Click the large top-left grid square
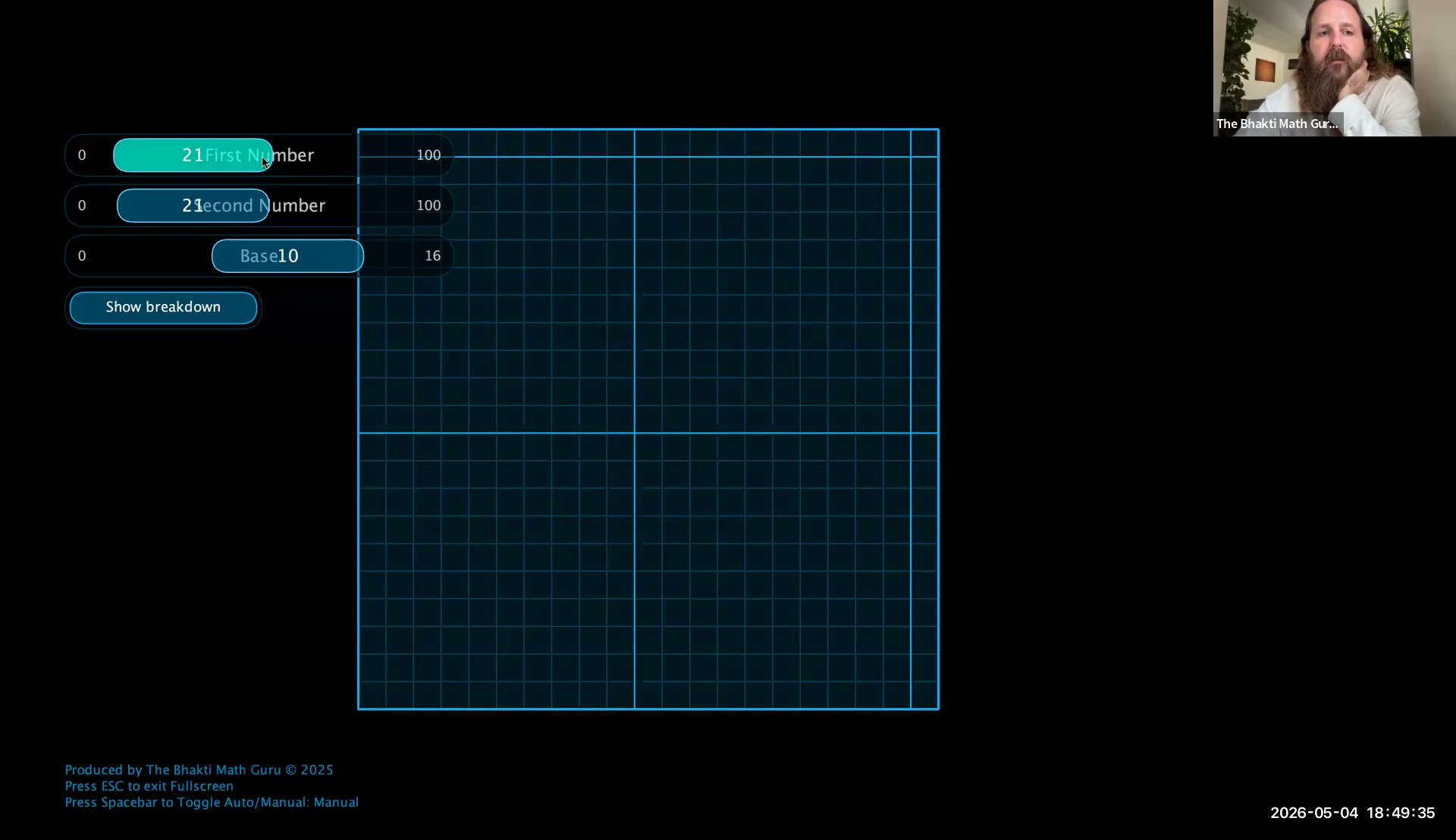The height and width of the screenshot is (840, 1456). point(497,295)
